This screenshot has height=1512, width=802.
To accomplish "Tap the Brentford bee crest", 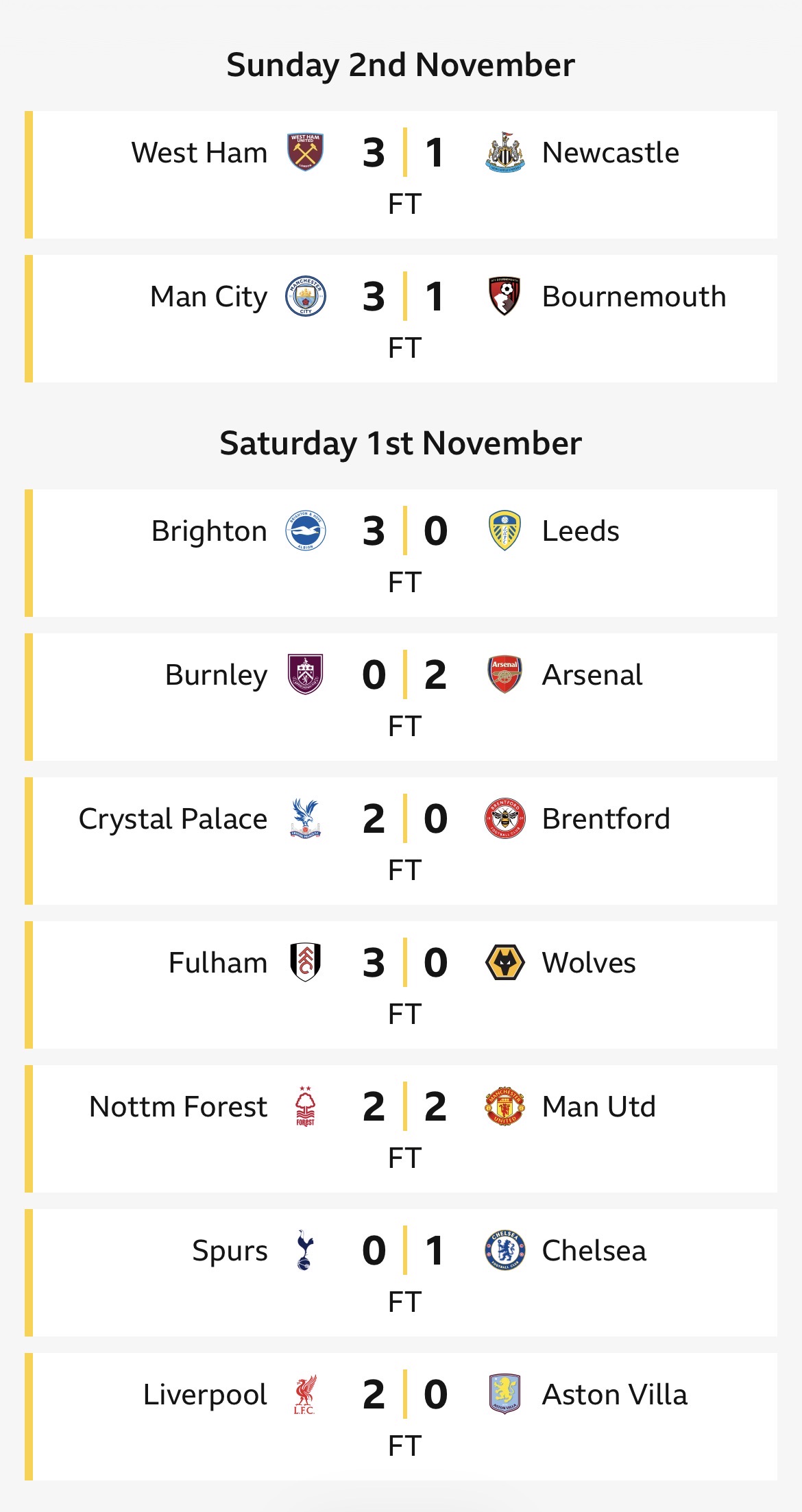I will [x=505, y=818].
